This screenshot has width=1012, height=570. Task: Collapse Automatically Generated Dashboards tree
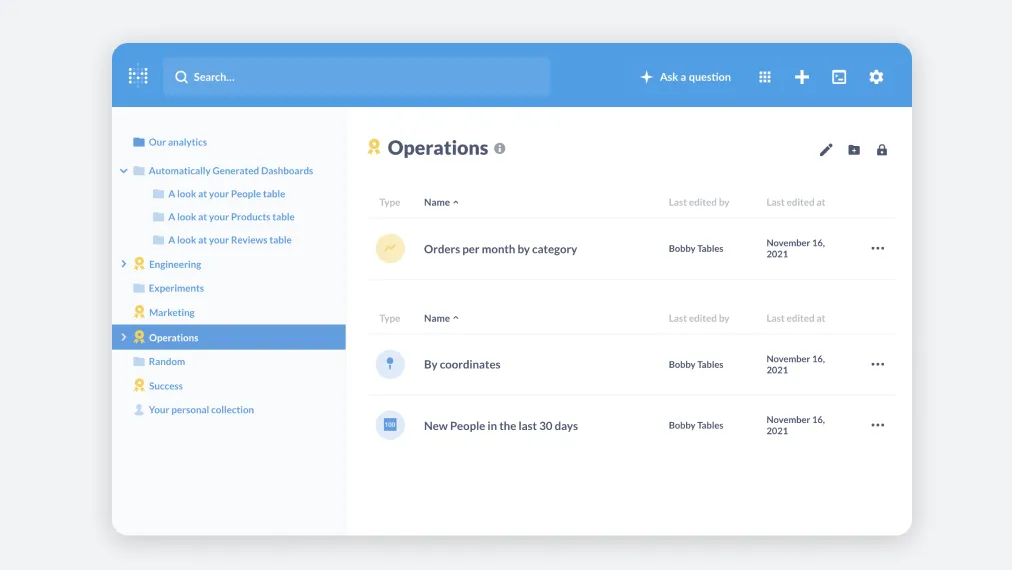tap(124, 171)
